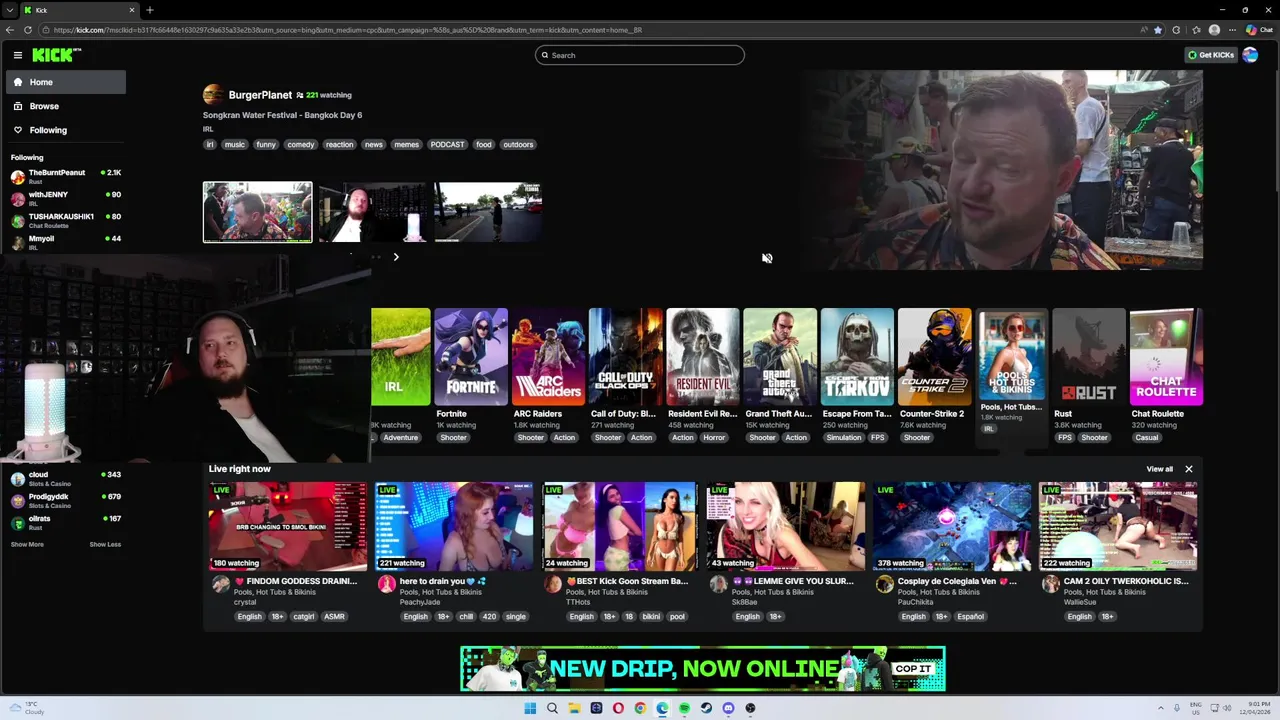The height and width of the screenshot is (720, 1280).
Task: Click the Get KICKs button
Action: [x=1210, y=55]
